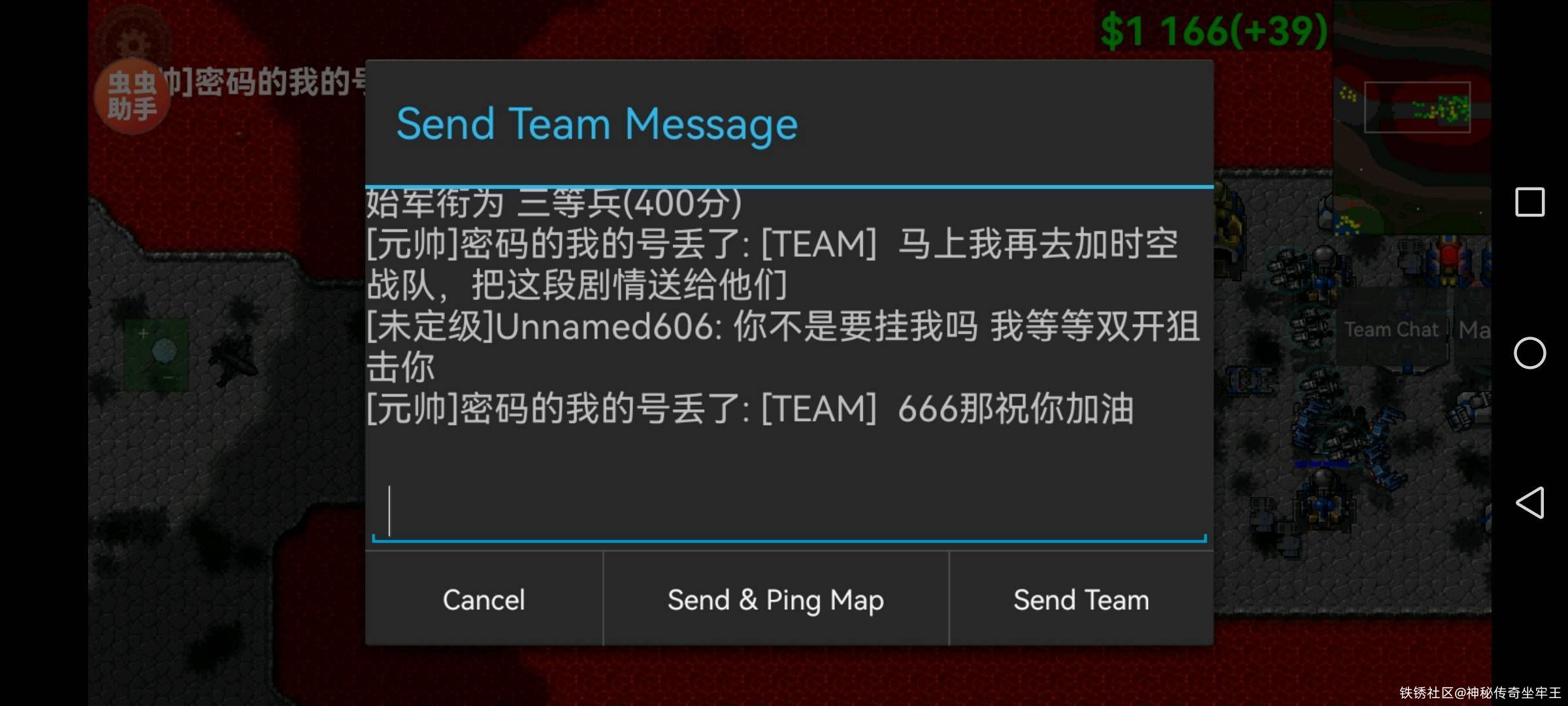Select the red turret unit near minimap
This screenshot has height=706, width=1568.
1448,258
